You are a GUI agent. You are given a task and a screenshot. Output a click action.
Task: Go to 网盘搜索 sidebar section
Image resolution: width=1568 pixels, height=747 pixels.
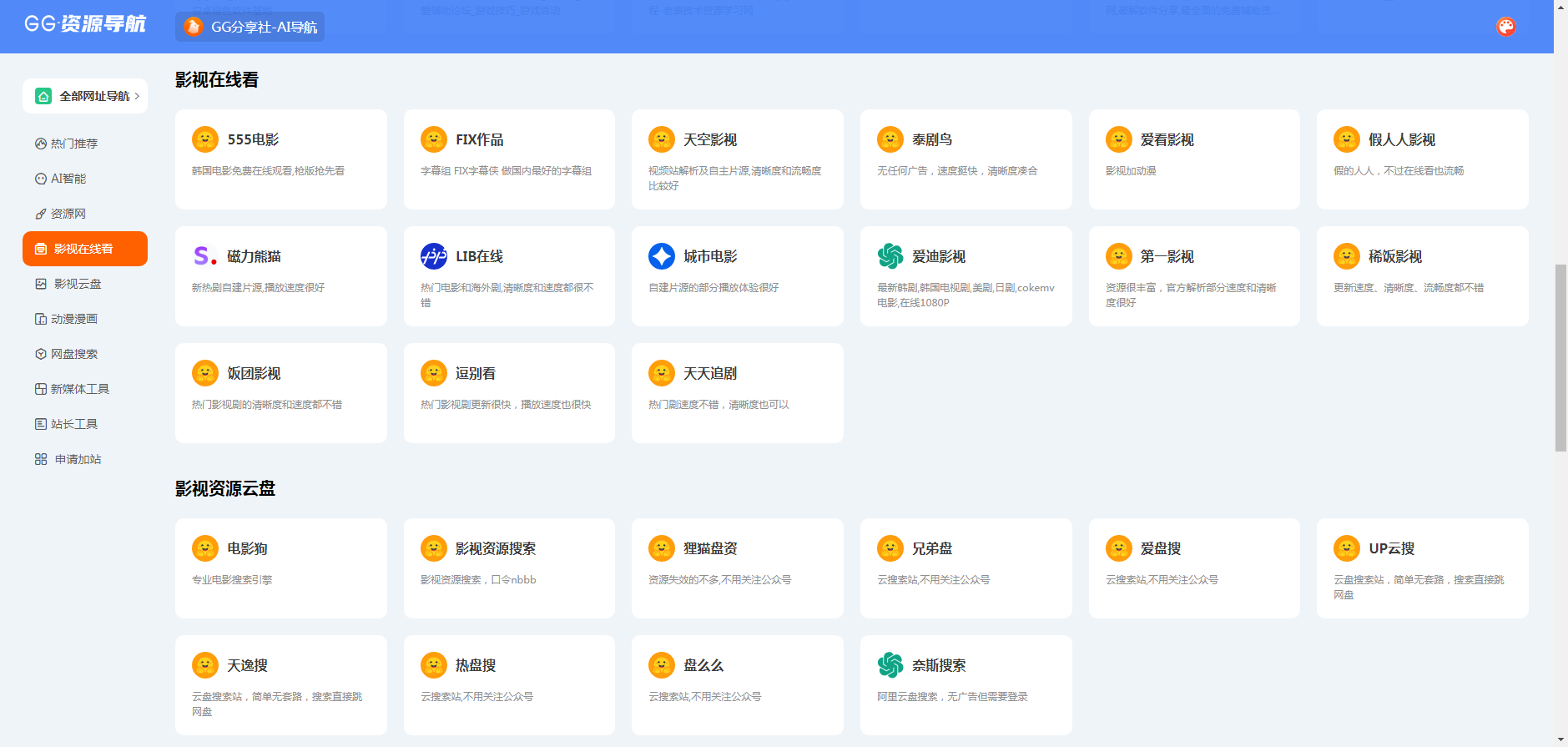point(85,354)
